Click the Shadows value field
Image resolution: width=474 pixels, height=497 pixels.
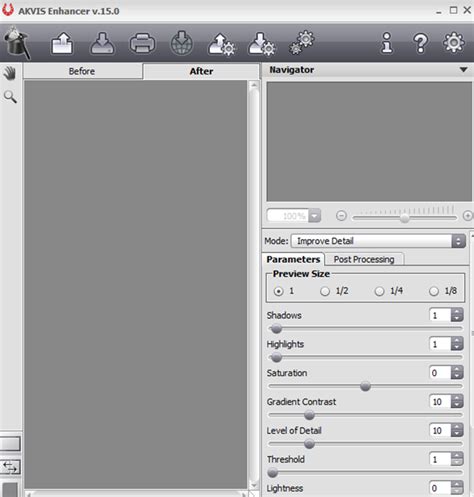[440, 315]
